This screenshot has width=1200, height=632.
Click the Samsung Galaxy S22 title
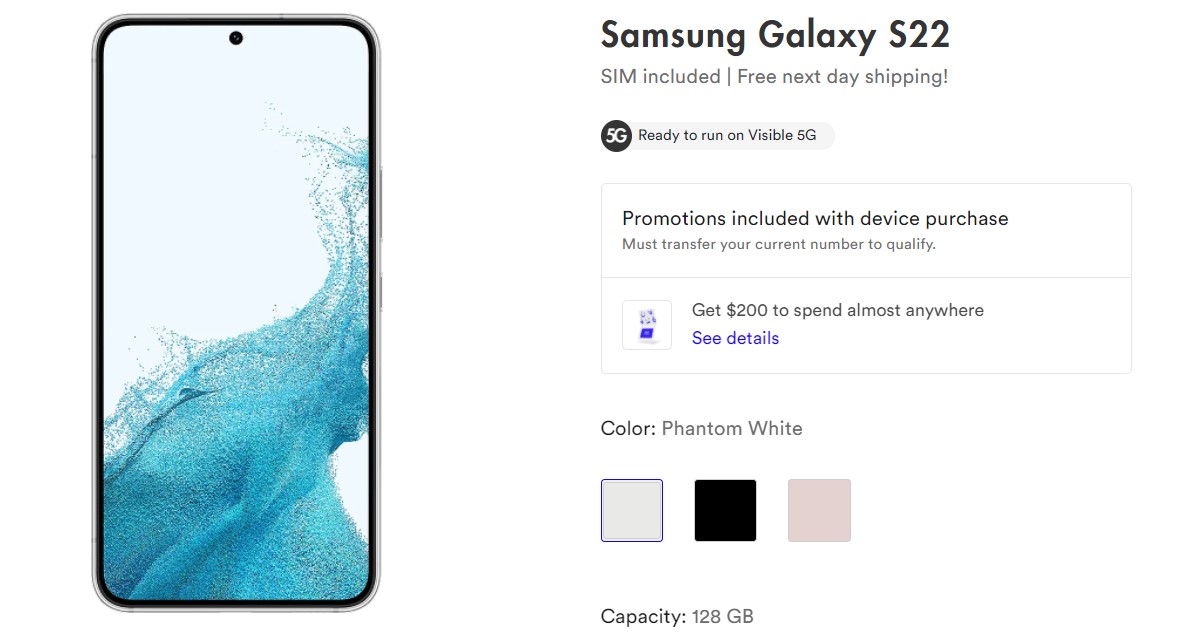pos(775,35)
